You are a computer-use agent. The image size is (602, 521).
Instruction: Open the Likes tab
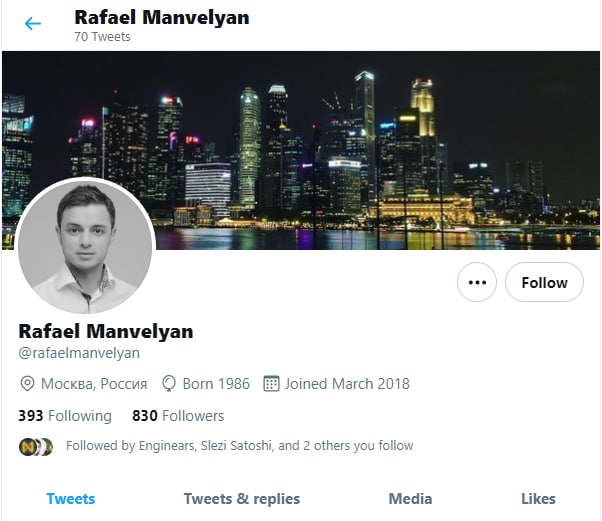point(538,499)
